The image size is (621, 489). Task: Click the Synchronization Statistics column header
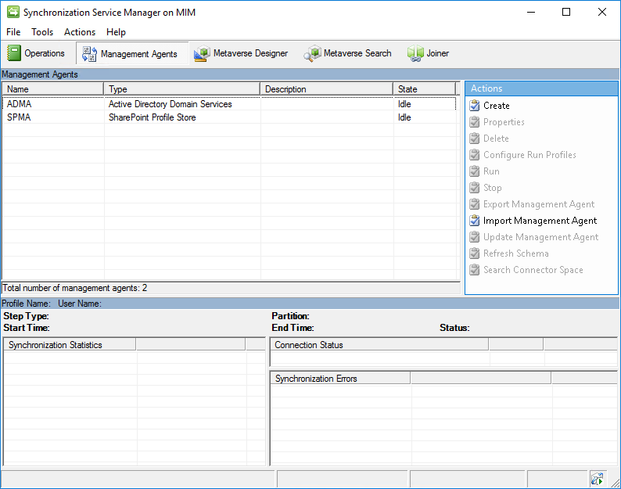70,345
